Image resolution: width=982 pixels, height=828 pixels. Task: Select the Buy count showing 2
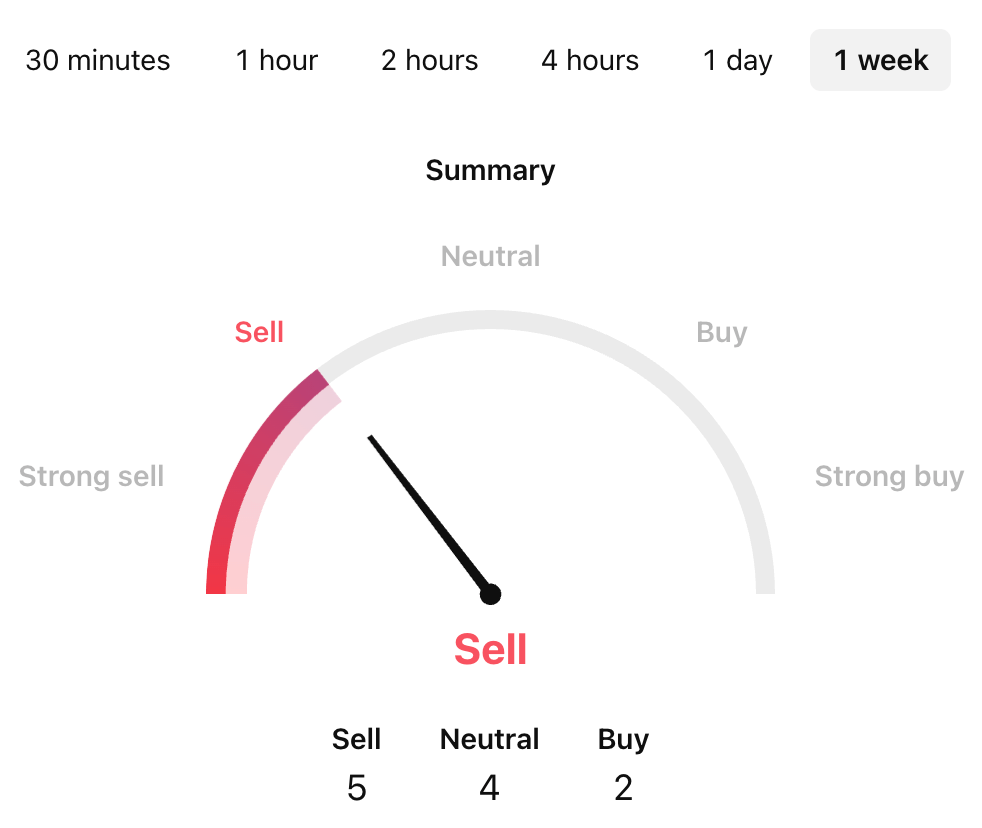623,787
